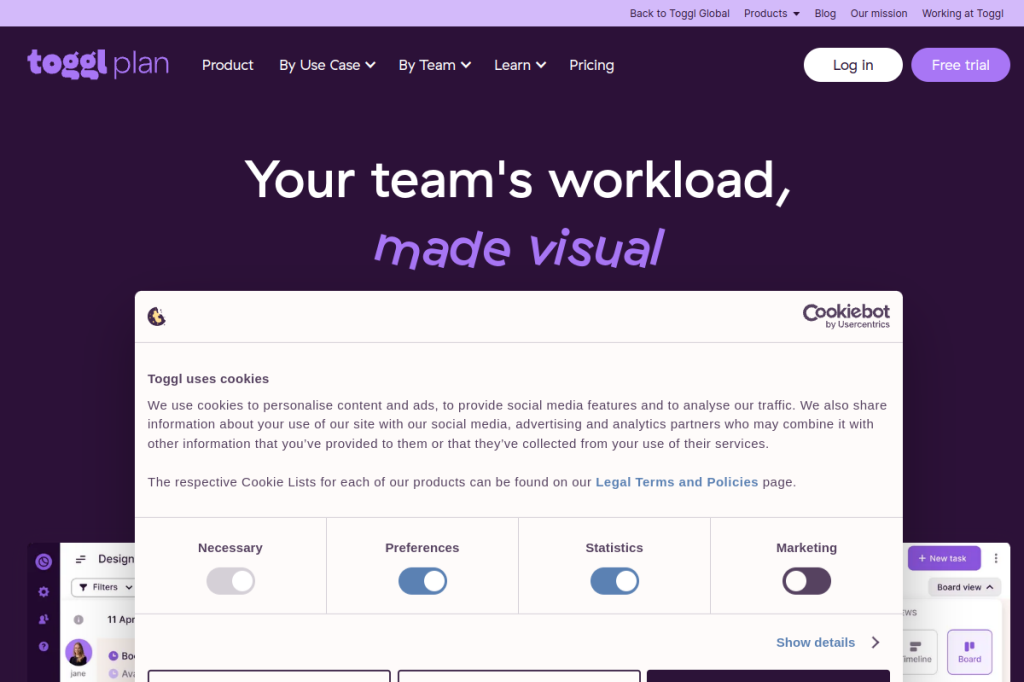Open the Products dropdown in top bar
This screenshot has height=682, width=1024.
[772, 13]
